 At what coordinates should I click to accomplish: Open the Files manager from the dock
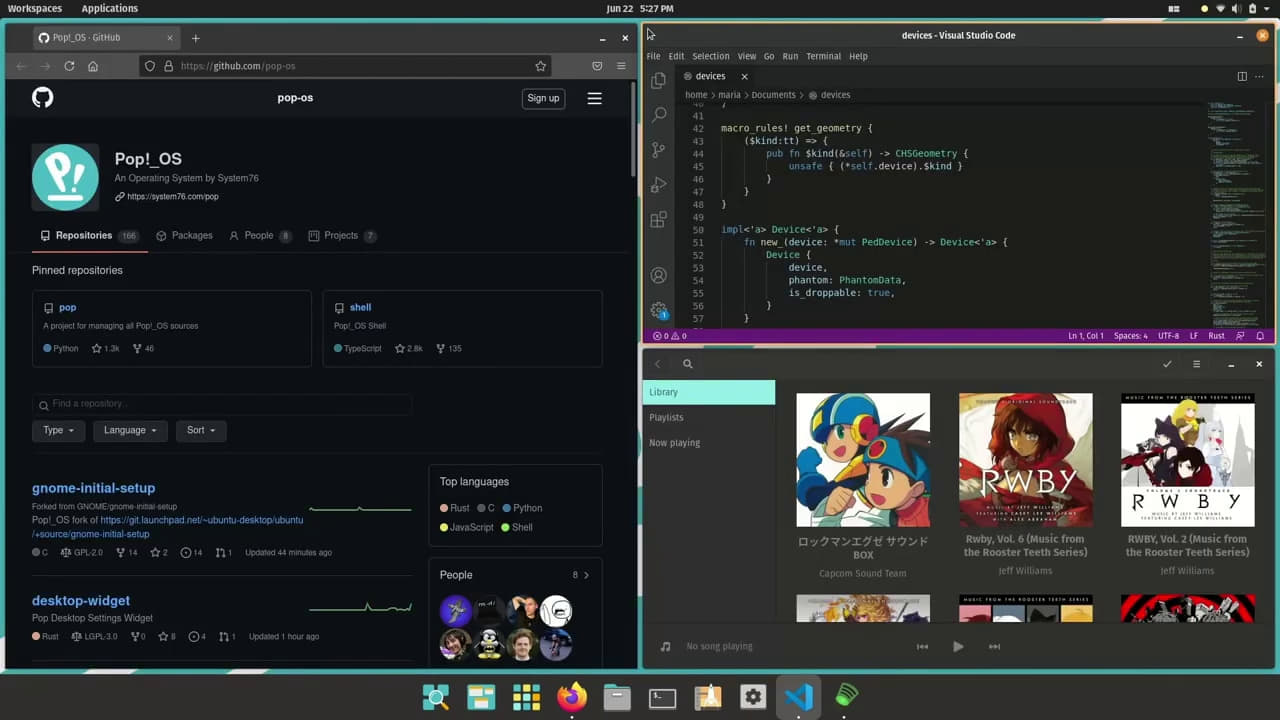click(617, 697)
